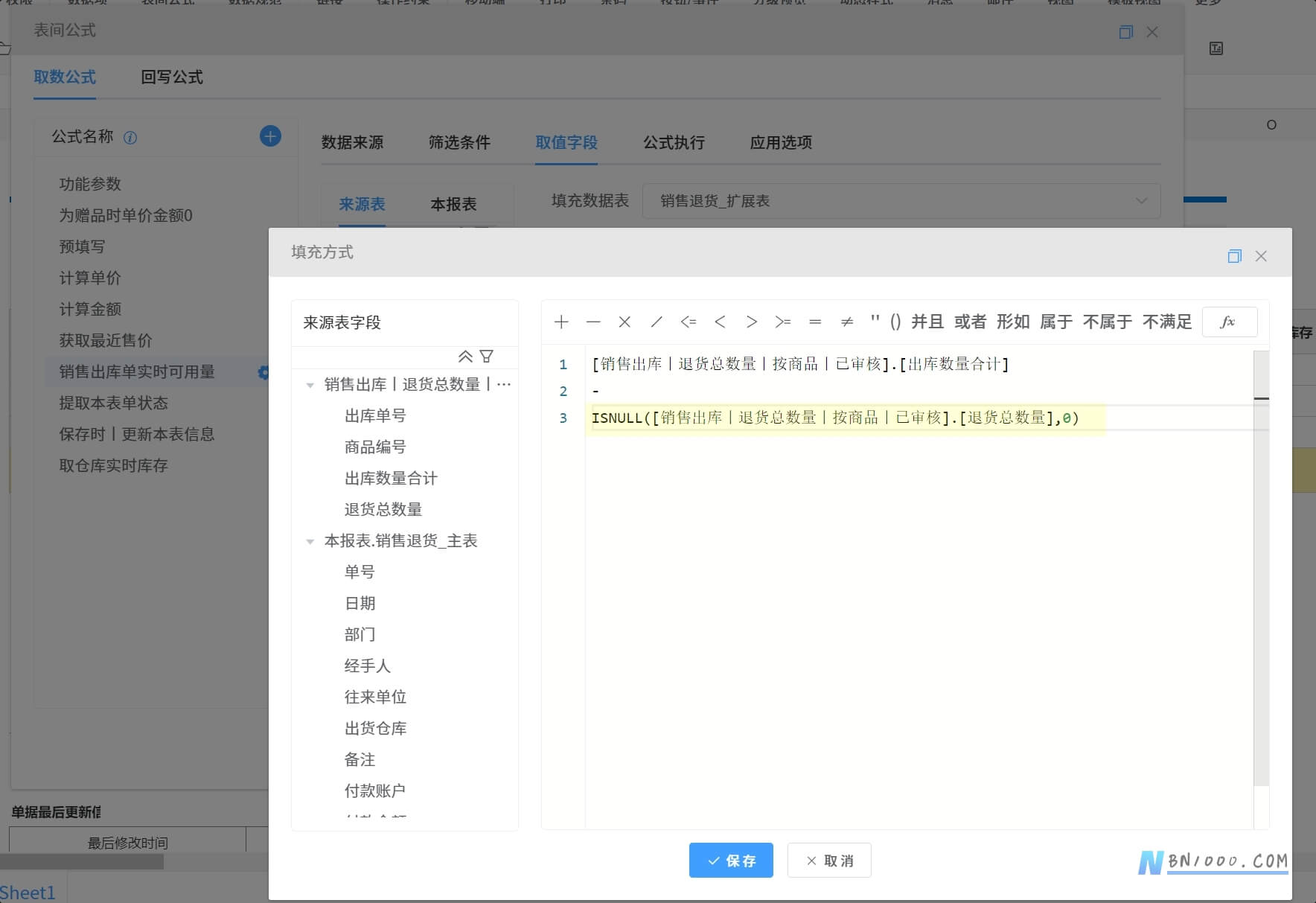Select the 本报表 sub-tab
The width and height of the screenshot is (1316, 903).
tap(453, 204)
